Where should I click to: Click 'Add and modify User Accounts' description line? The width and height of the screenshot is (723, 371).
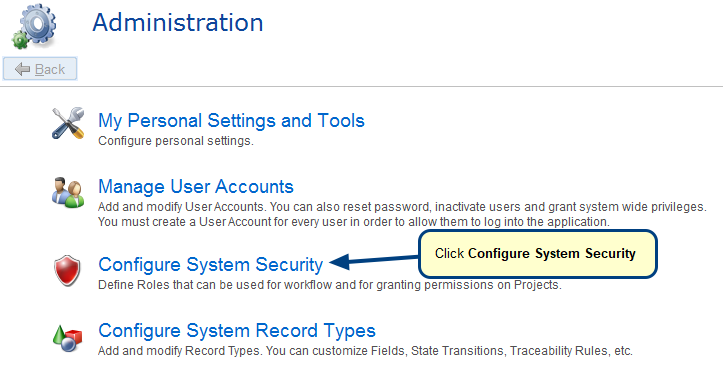402,207
